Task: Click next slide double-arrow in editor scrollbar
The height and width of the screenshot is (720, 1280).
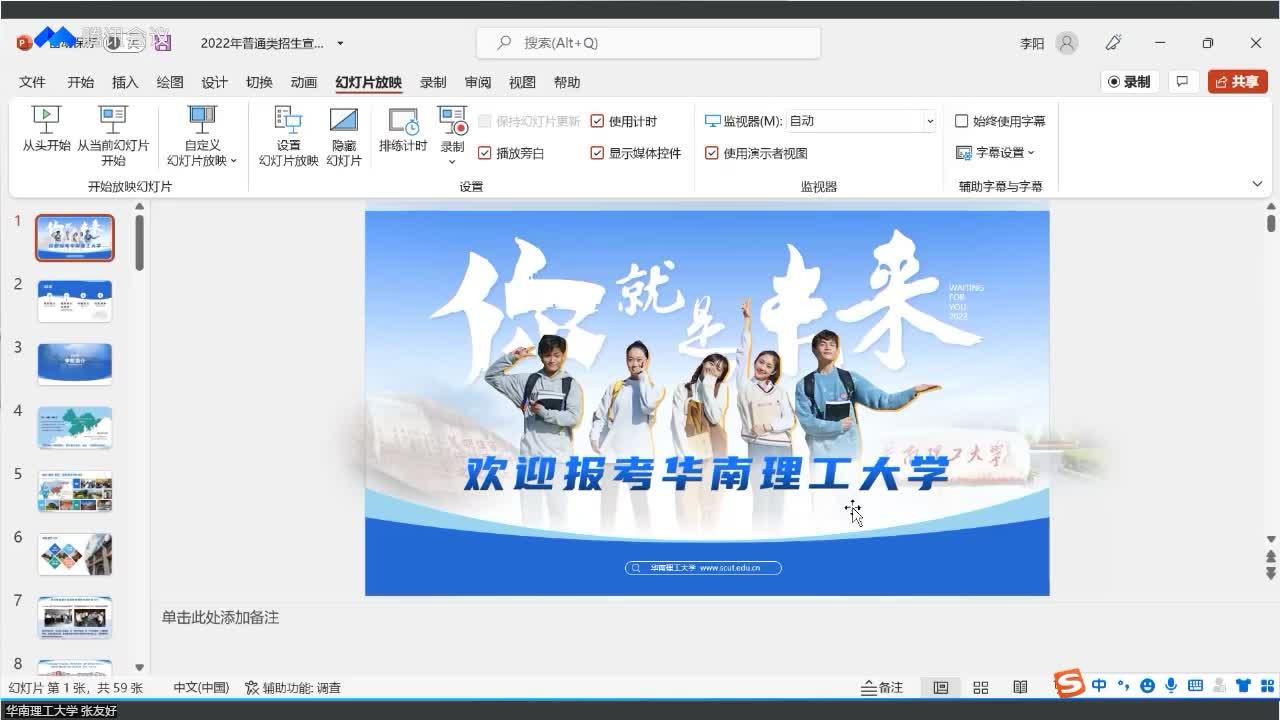Action: pos(1271,573)
